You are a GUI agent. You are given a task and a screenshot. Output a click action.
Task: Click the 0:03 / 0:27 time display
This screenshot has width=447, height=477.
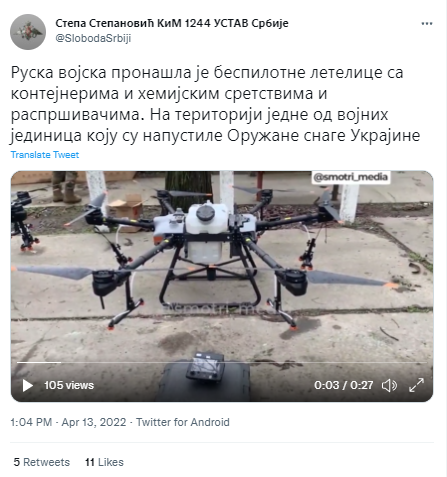pyautogui.click(x=343, y=385)
